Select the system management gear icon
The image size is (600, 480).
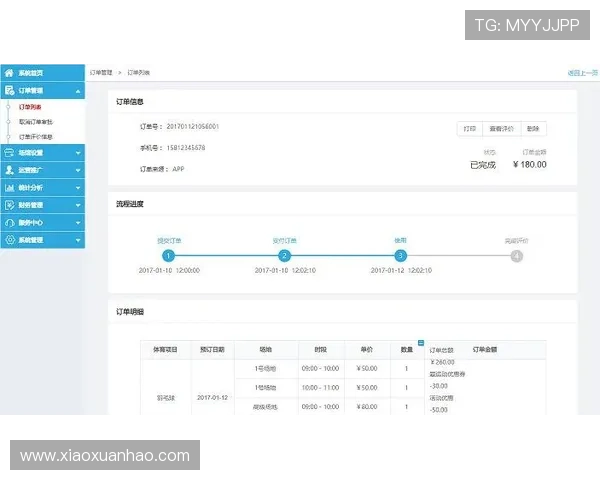[10, 240]
